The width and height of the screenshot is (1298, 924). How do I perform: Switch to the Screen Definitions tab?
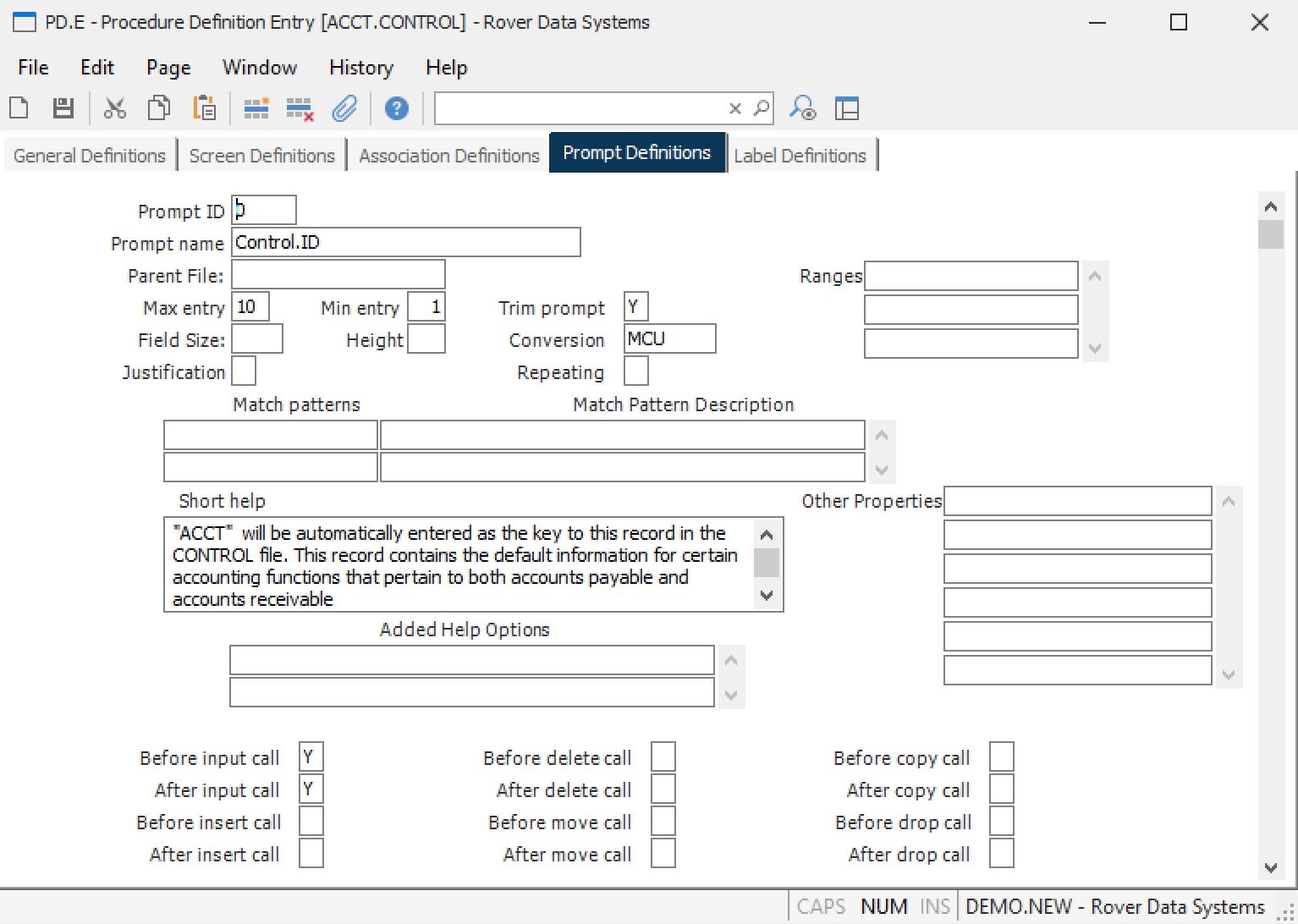[x=261, y=156]
